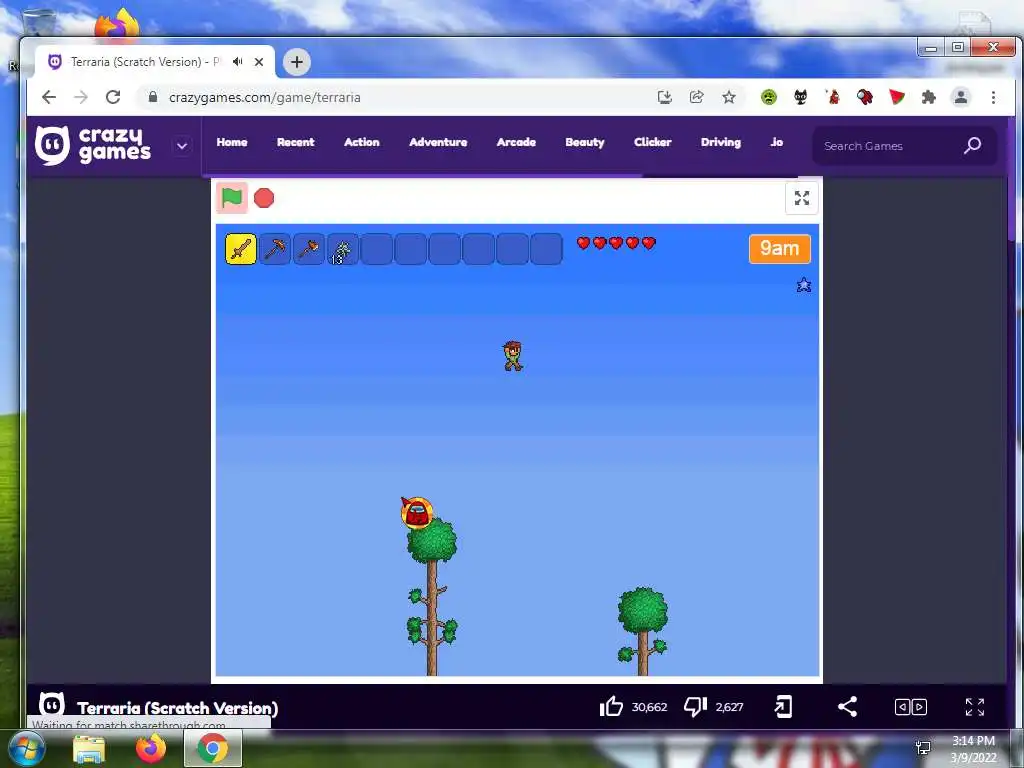
Task: Click Chrome in the taskbar
Action: [x=213, y=748]
